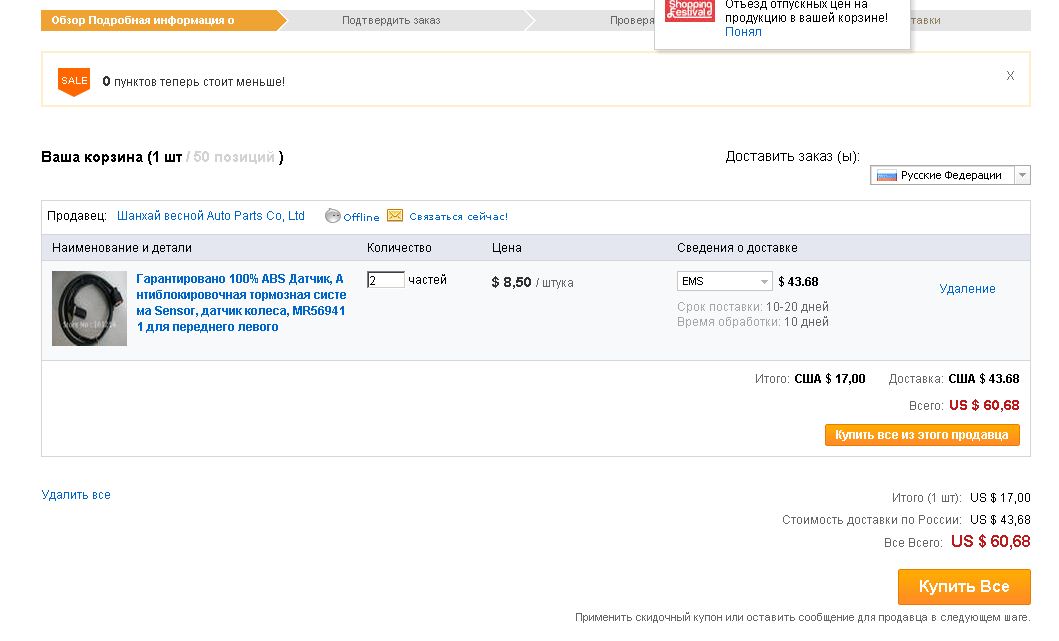Viewport: 1059px width, 641px height.
Task: Go to the 'Подтвердить заказ' step
Action: click(391, 20)
